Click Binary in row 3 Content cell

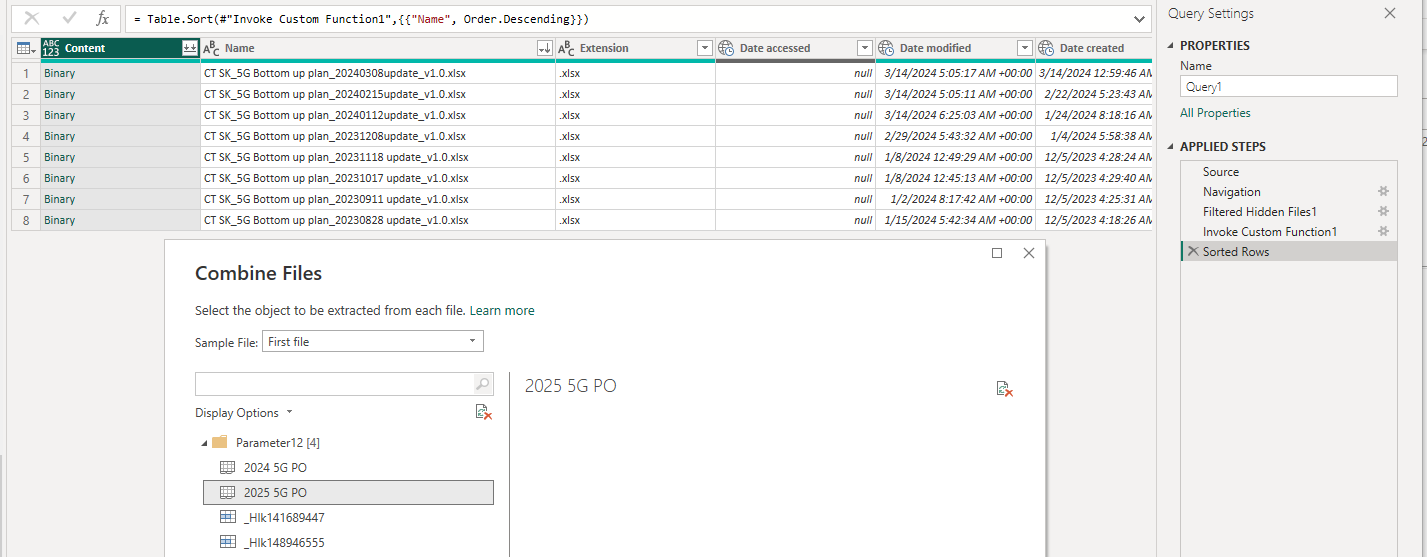[x=59, y=115]
